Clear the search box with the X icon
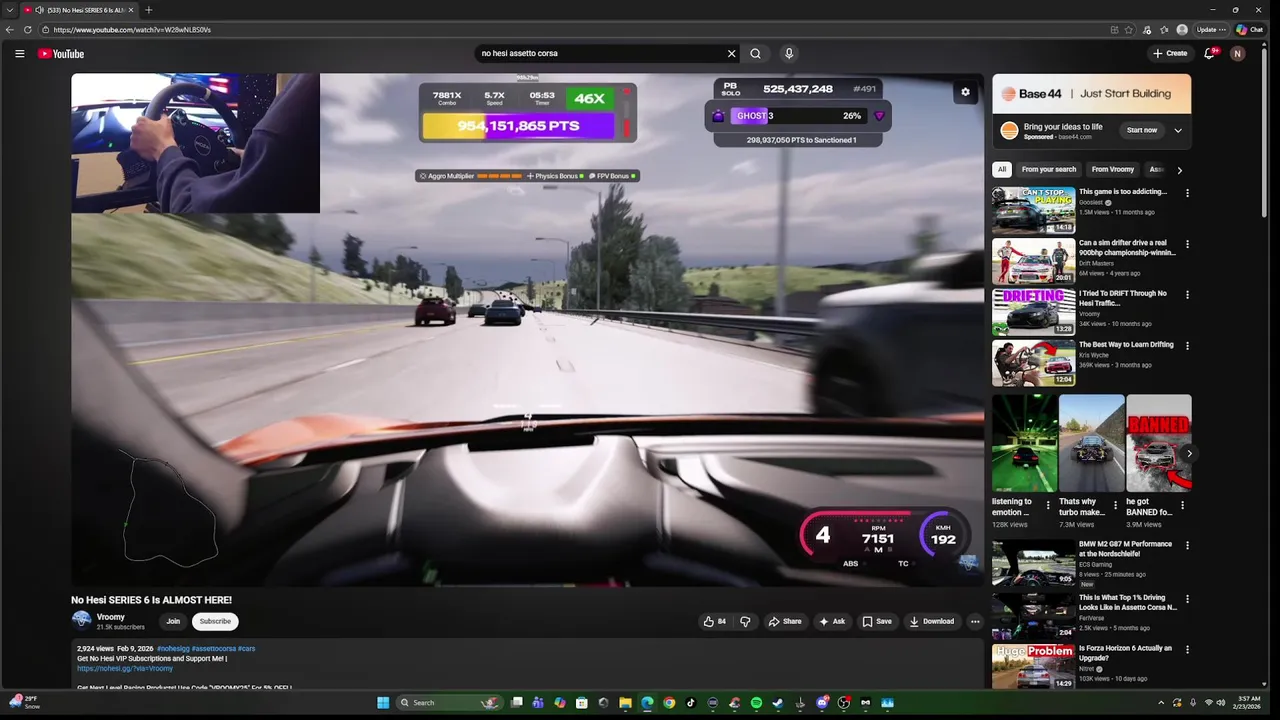Screen dimensions: 1280x720 point(731,53)
